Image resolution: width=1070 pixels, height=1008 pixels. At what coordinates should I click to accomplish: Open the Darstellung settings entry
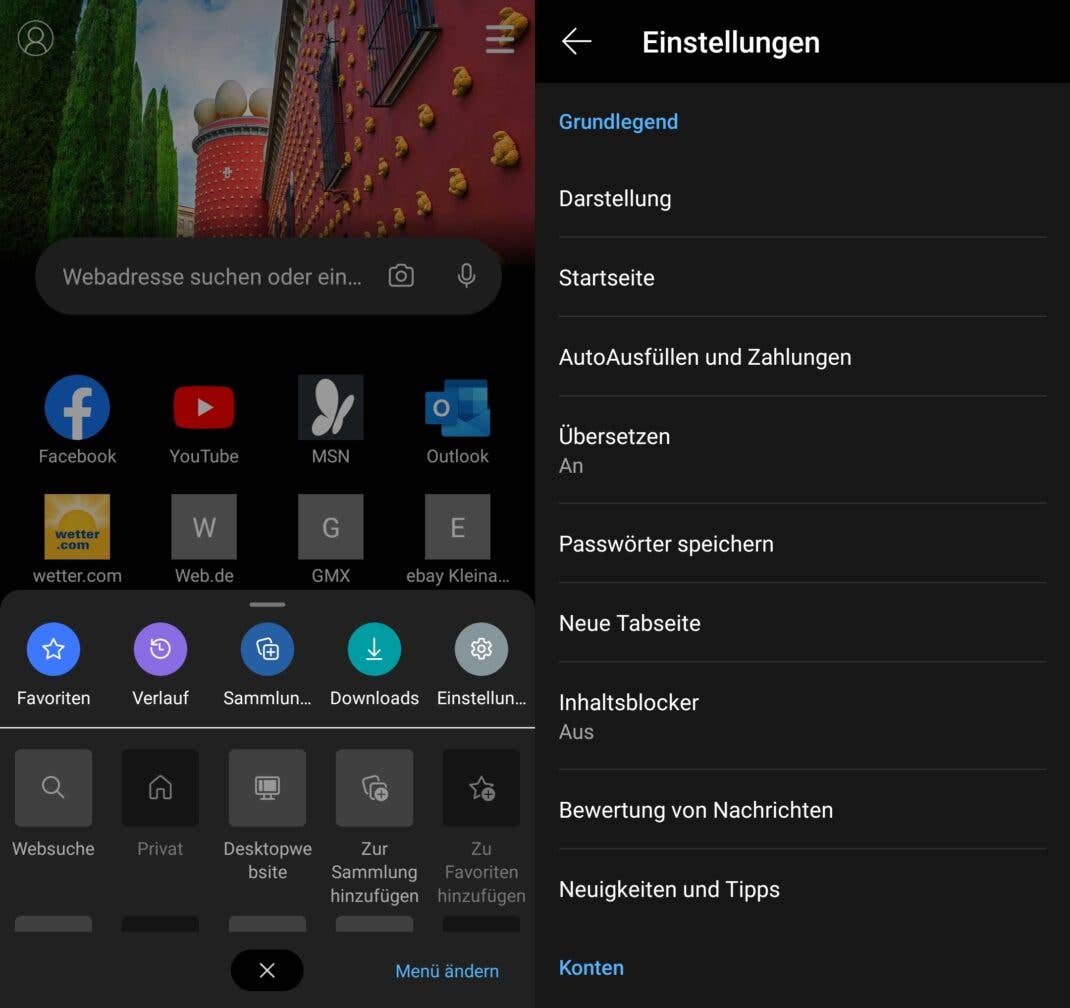coord(801,198)
